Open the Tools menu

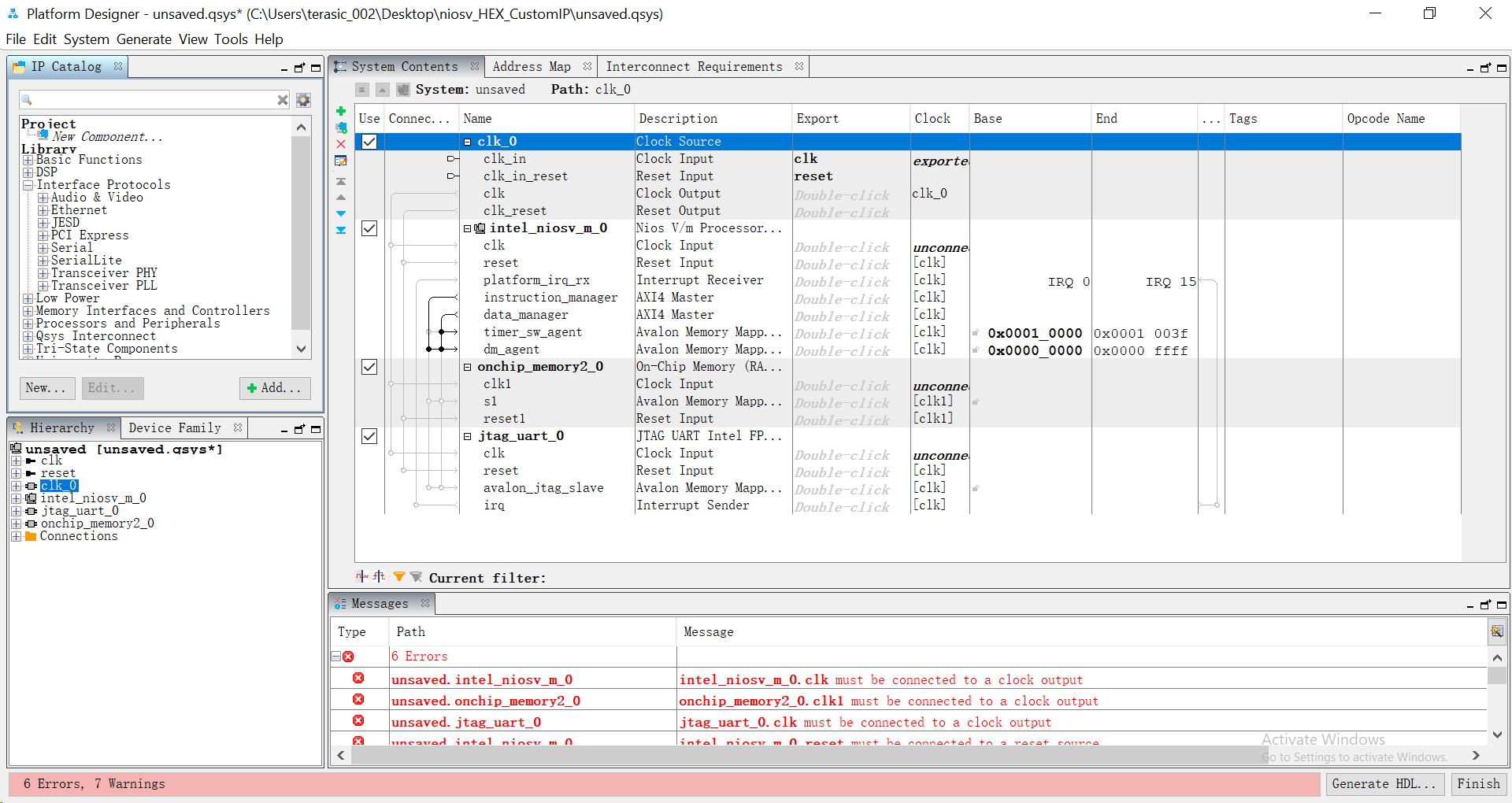[x=231, y=39]
